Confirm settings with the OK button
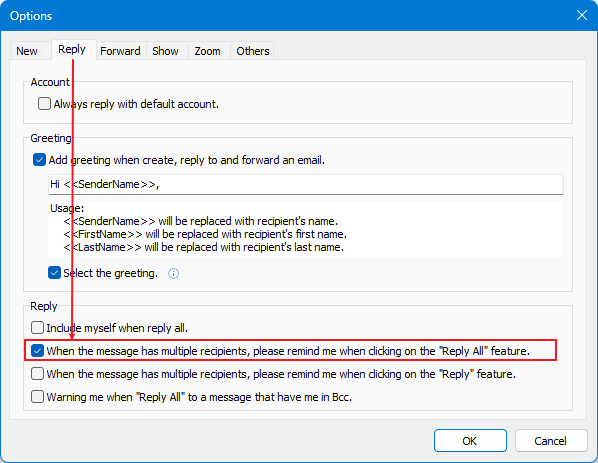 (470, 440)
